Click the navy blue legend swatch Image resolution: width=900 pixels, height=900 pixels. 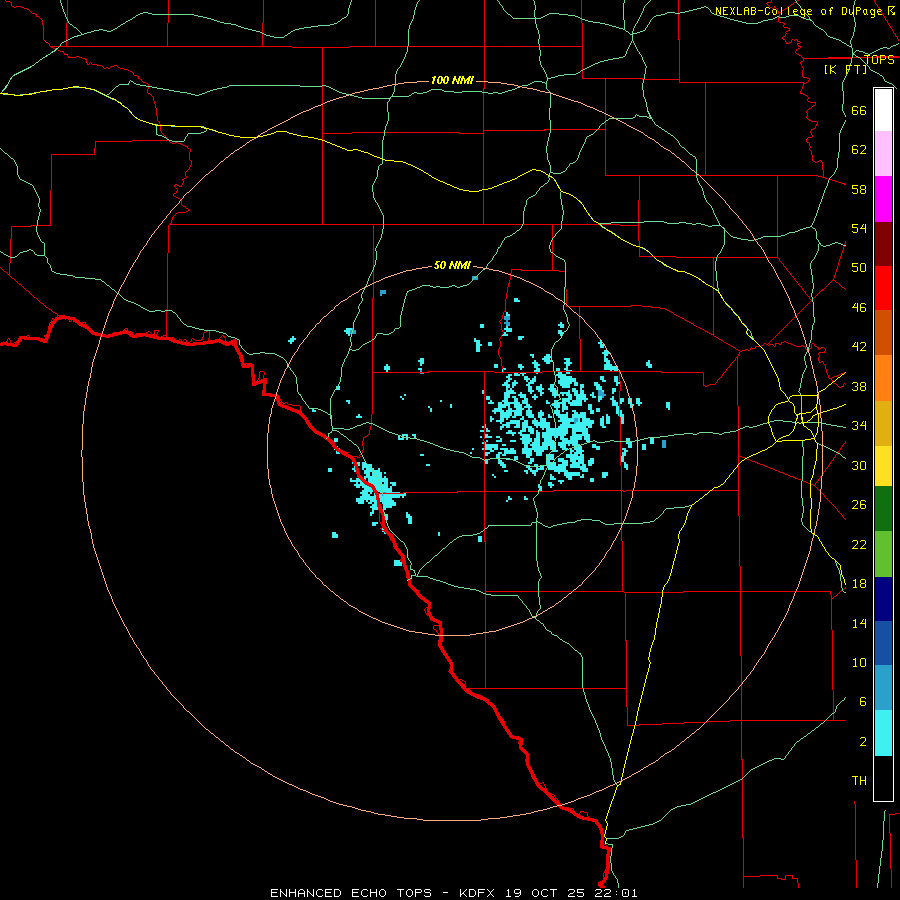883,599
